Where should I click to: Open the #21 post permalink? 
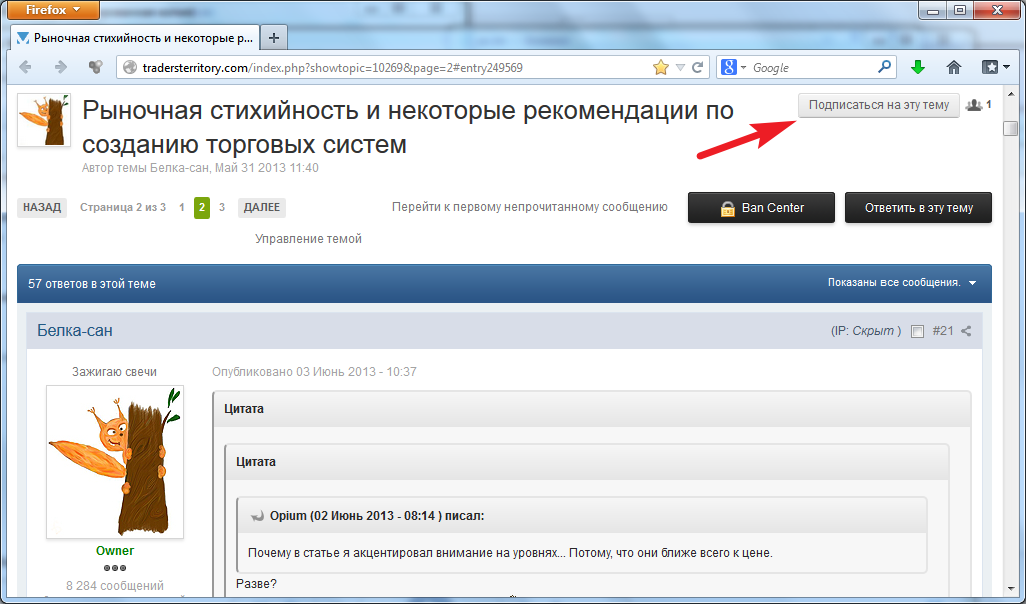pyautogui.click(x=943, y=331)
